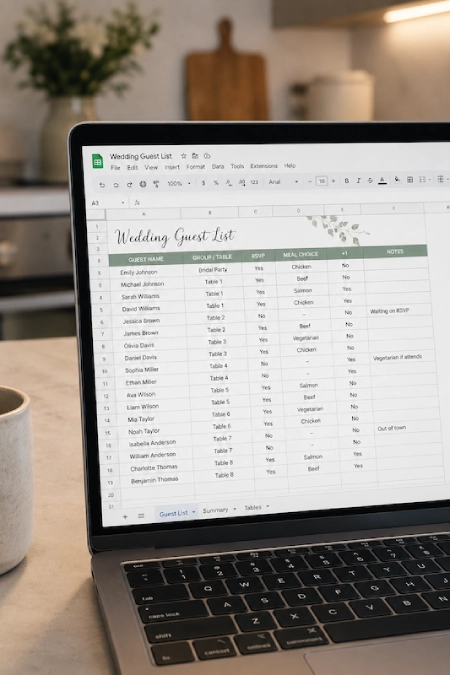Open the Format menu
This screenshot has height=675, width=450.
click(196, 167)
